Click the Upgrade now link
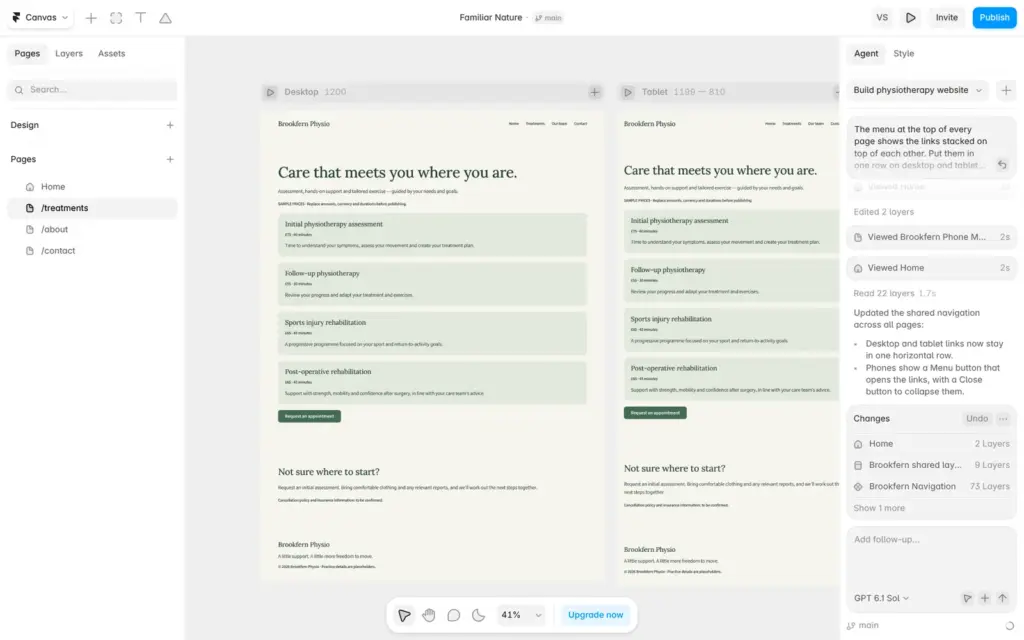Image resolution: width=1024 pixels, height=640 pixels. (595, 615)
